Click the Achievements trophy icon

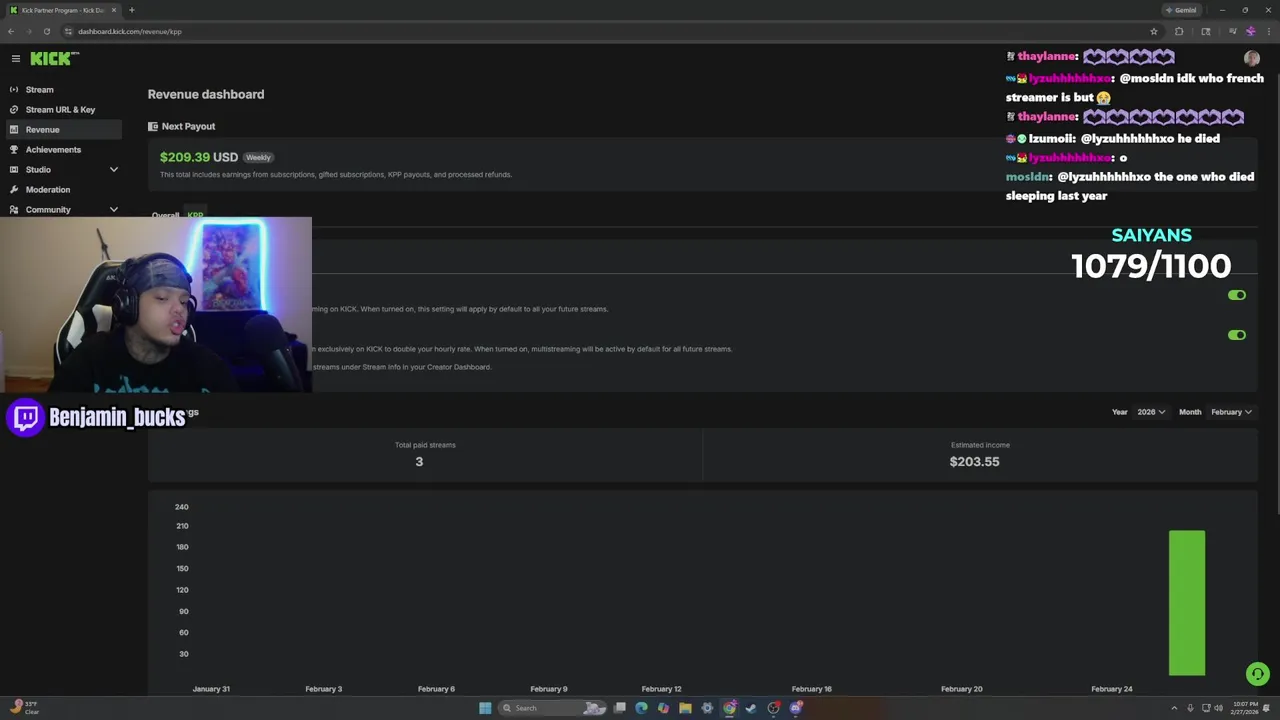(x=14, y=149)
